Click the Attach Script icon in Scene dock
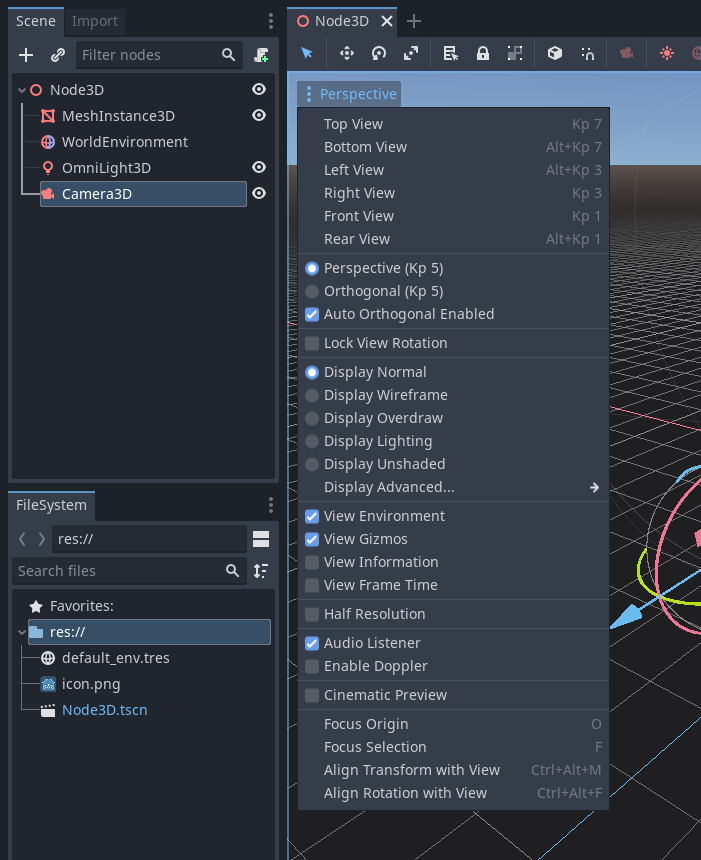The image size is (701, 860). pos(261,55)
